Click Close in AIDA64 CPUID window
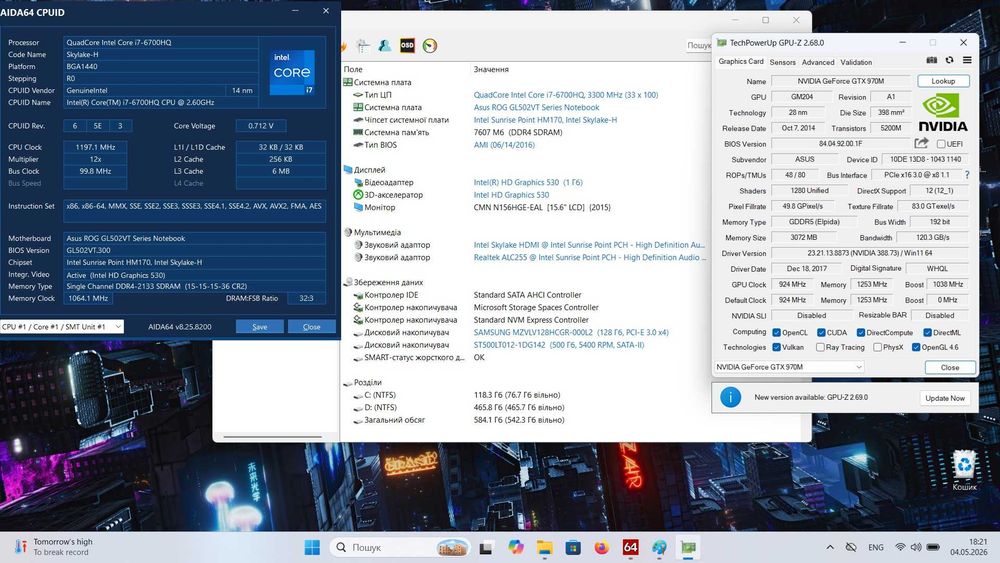Viewport: 1000px width, 563px height. [x=311, y=326]
